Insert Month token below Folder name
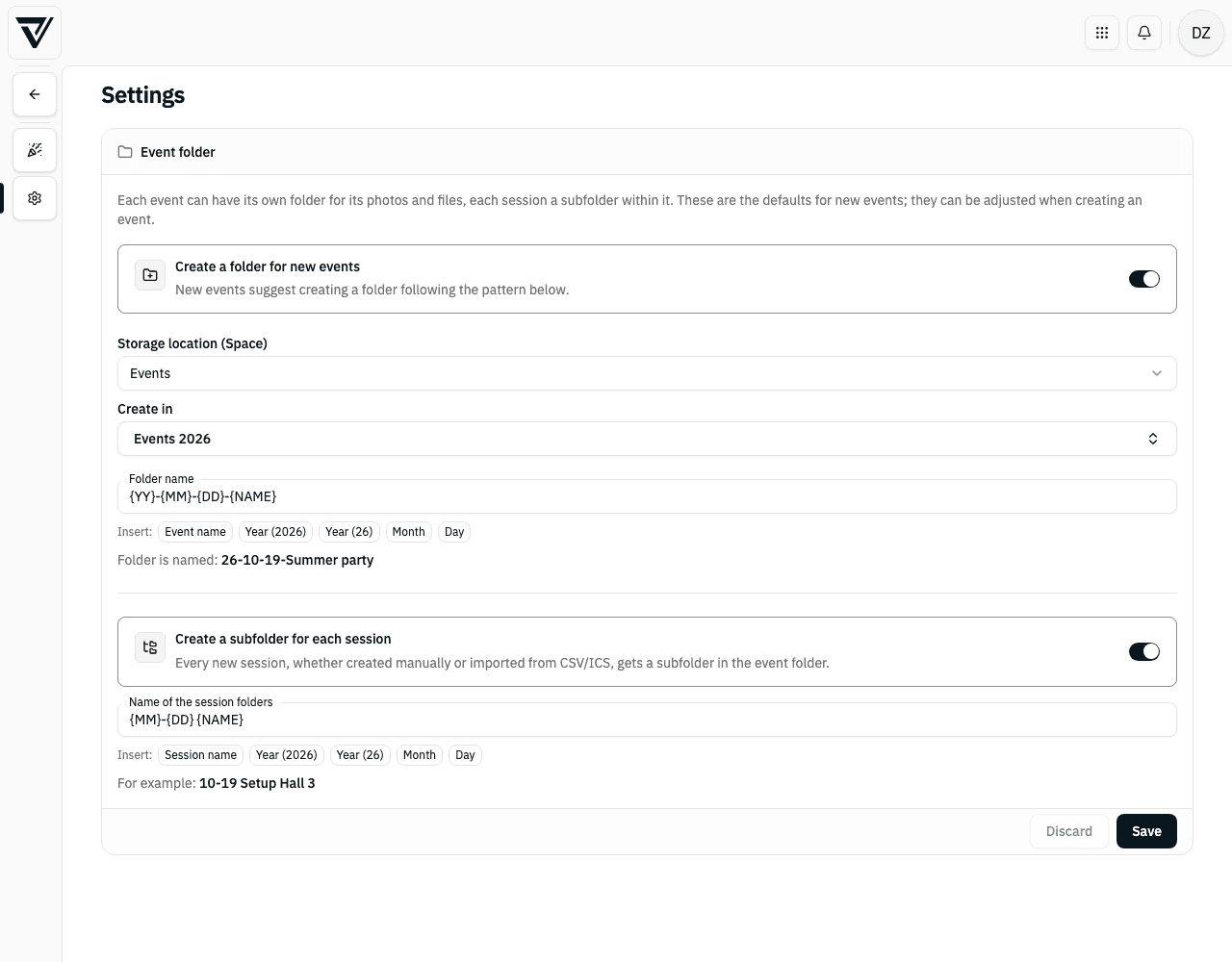This screenshot has width=1232, height=962. (x=408, y=532)
